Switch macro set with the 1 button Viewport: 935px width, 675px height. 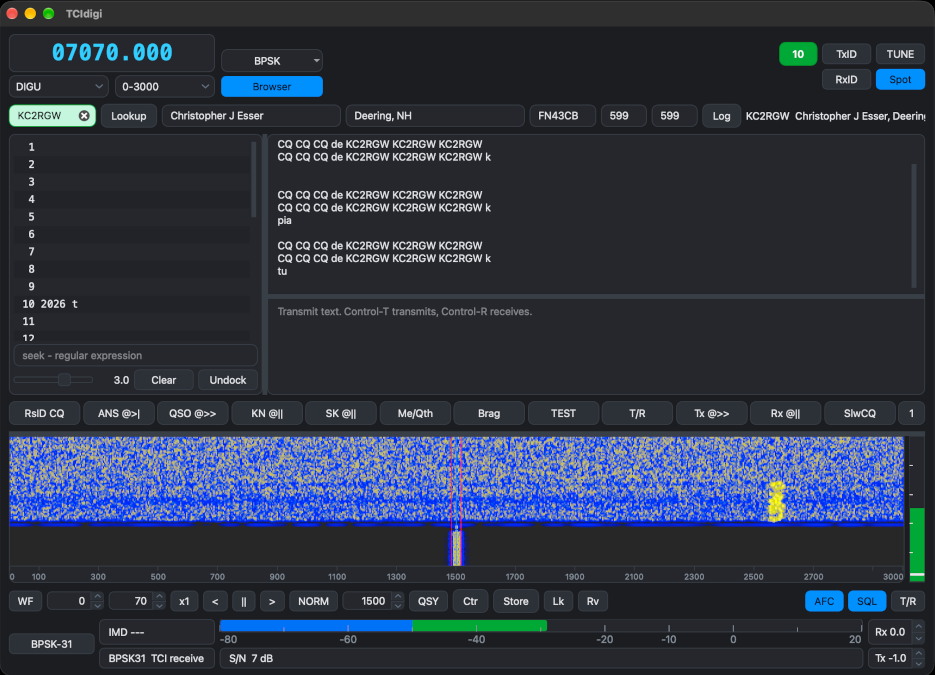pyautogui.click(x=911, y=413)
